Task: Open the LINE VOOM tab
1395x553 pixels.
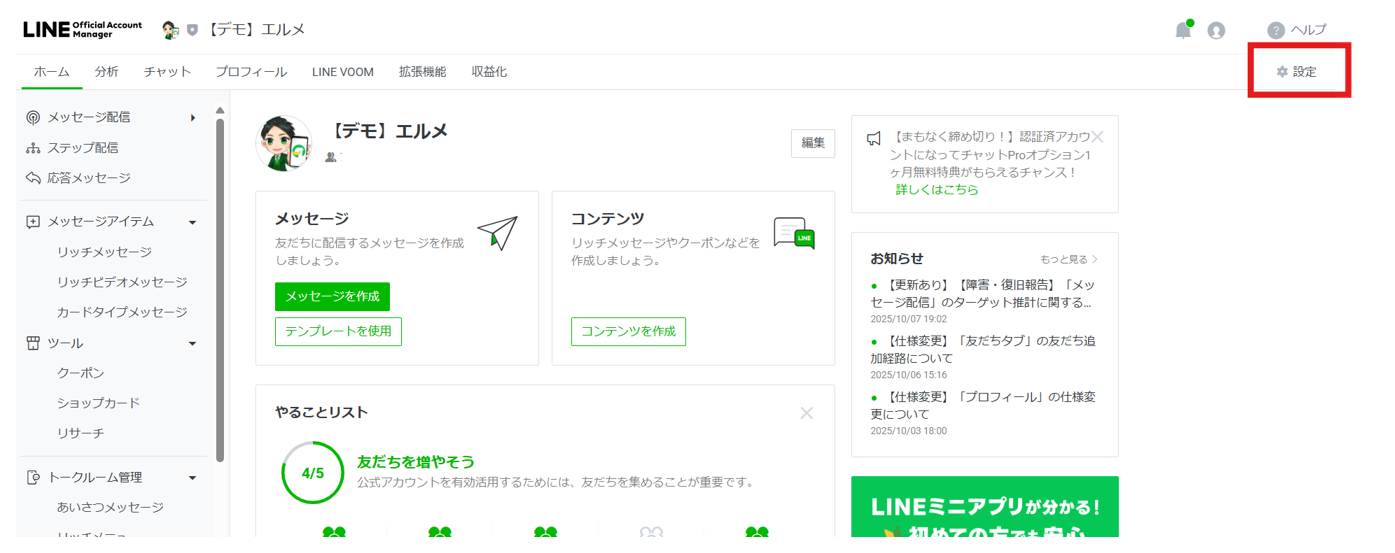Action: [342, 72]
